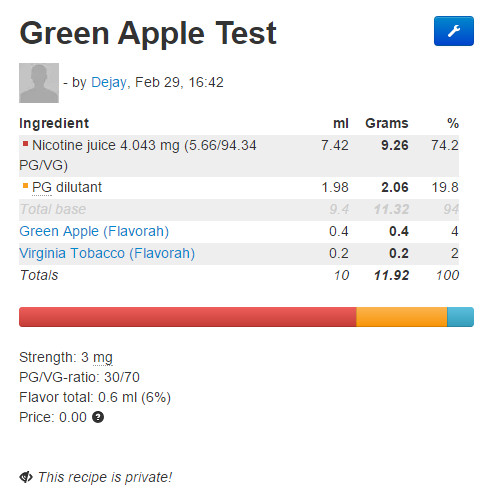Image resolution: width=499 pixels, height=495 pixels.
Task: Click the red nicotine segment of the ratio bar
Action: [188, 317]
